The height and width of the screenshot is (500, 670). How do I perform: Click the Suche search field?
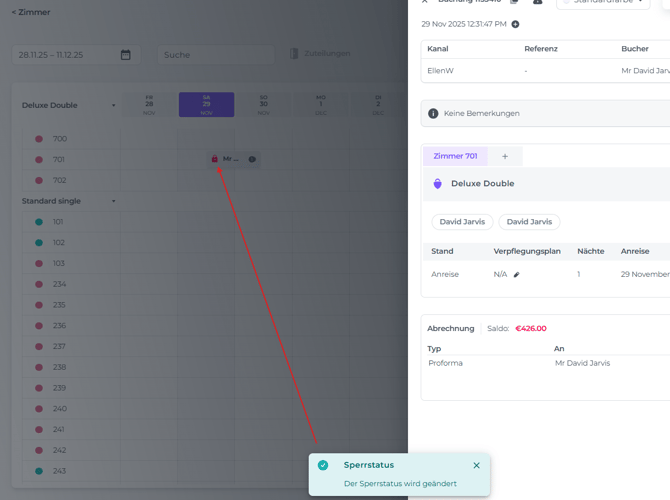(x=215, y=55)
